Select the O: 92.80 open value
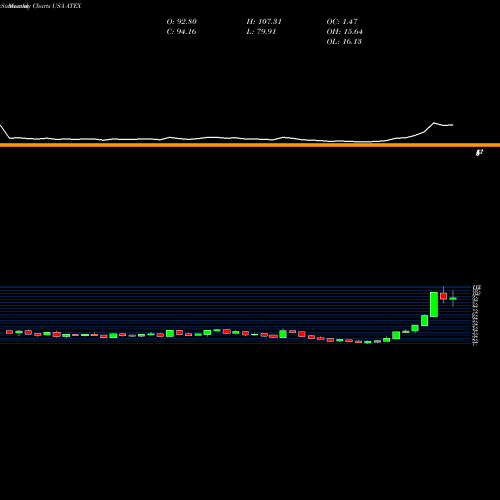The width and height of the screenshot is (500, 500). click(x=182, y=22)
